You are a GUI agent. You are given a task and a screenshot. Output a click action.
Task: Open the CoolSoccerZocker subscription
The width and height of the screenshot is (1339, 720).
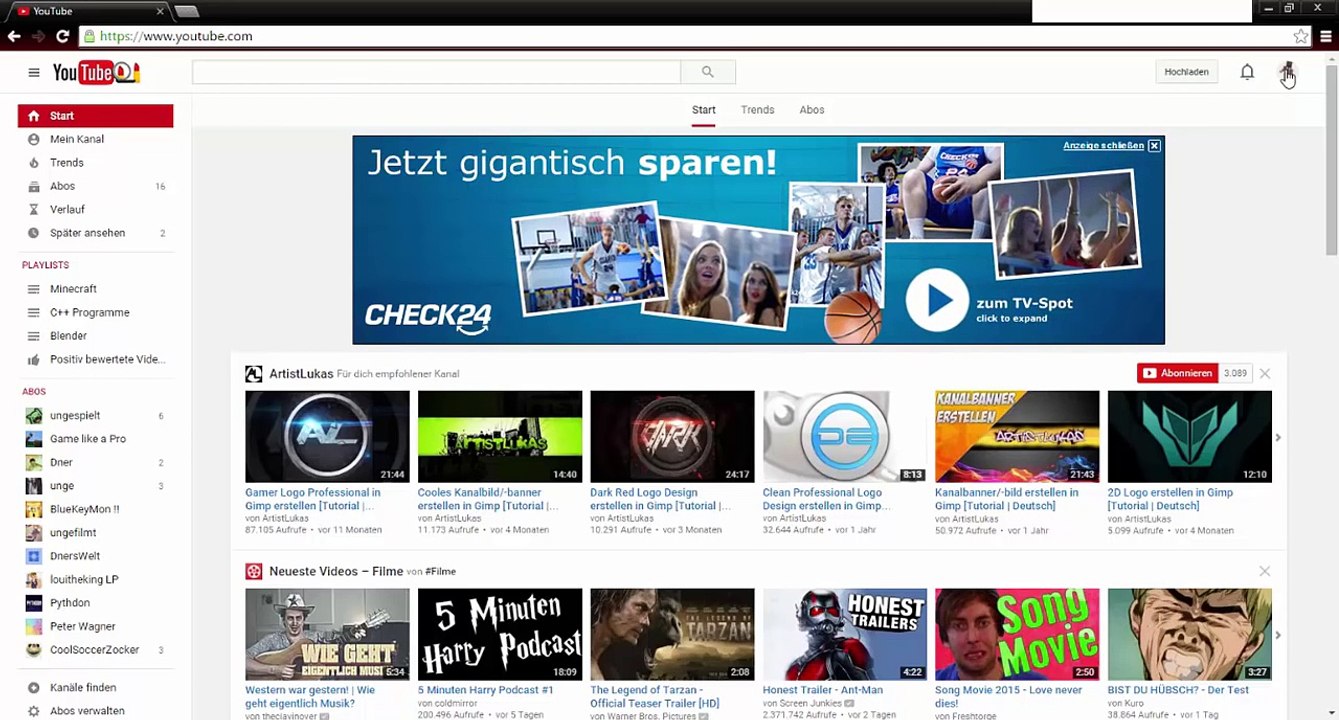[x=95, y=650]
